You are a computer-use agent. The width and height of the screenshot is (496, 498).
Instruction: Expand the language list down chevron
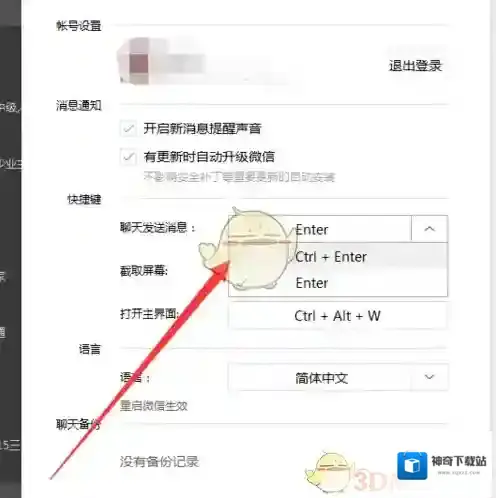429,377
